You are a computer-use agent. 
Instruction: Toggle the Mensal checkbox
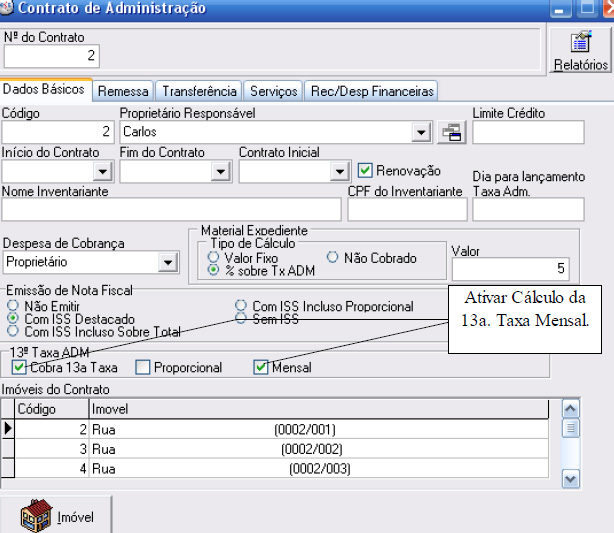pyautogui.click(x=261, y=367)
